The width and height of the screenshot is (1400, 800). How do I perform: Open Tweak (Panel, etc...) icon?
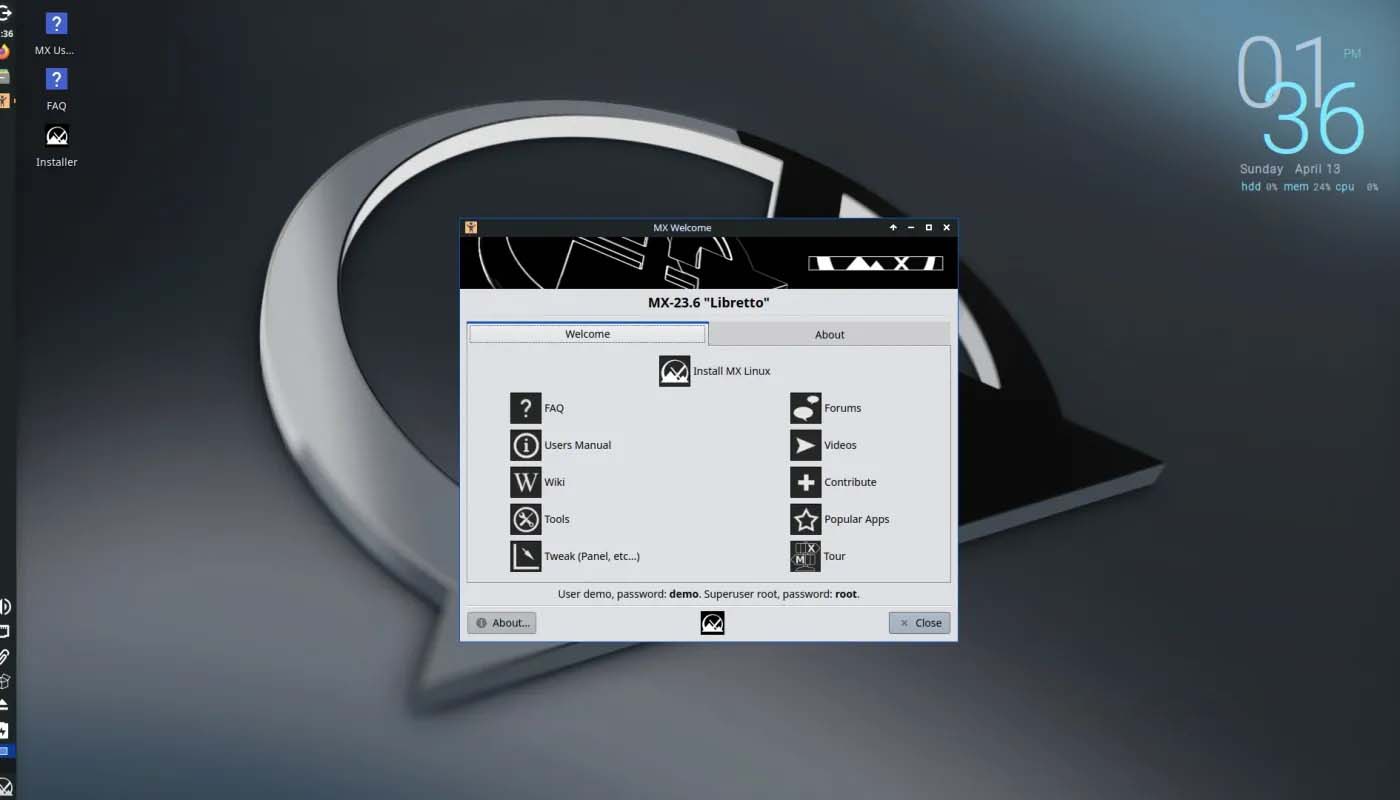(525, 556)
